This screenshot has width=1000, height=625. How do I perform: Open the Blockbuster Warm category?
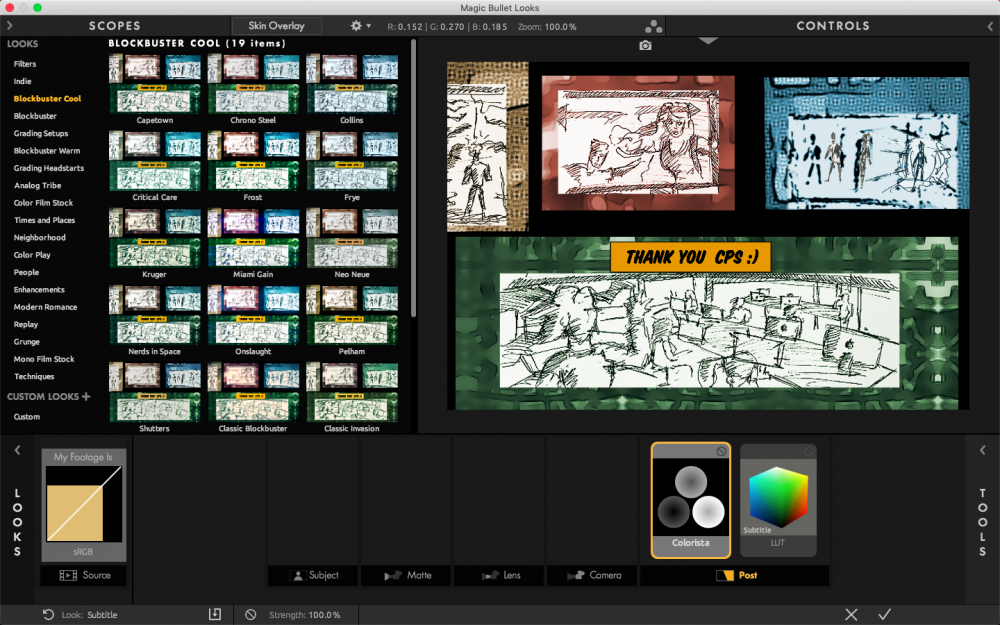pyautogui.click(x=47, y=151)
